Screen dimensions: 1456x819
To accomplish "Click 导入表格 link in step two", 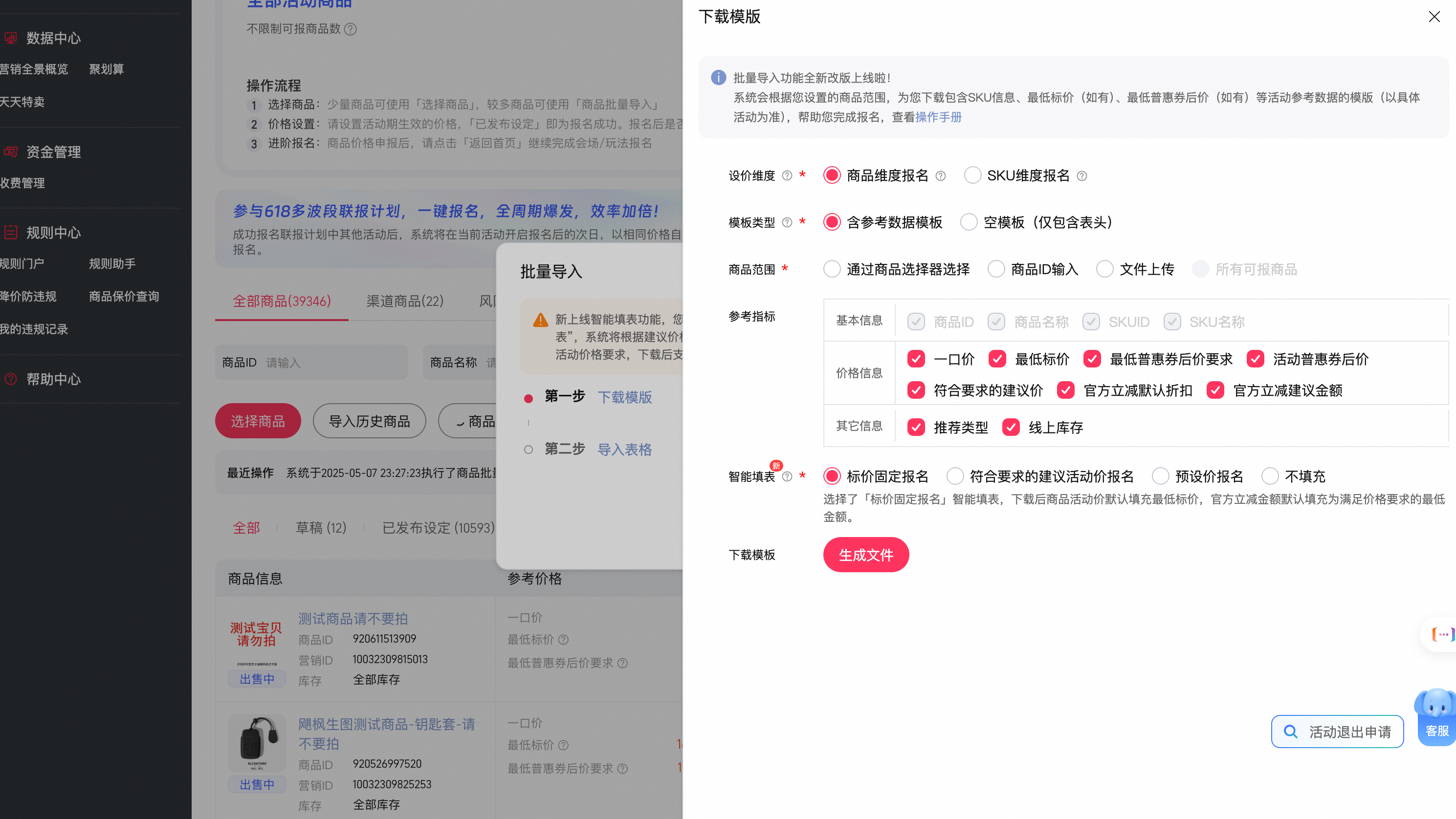I will coord(624,450).
